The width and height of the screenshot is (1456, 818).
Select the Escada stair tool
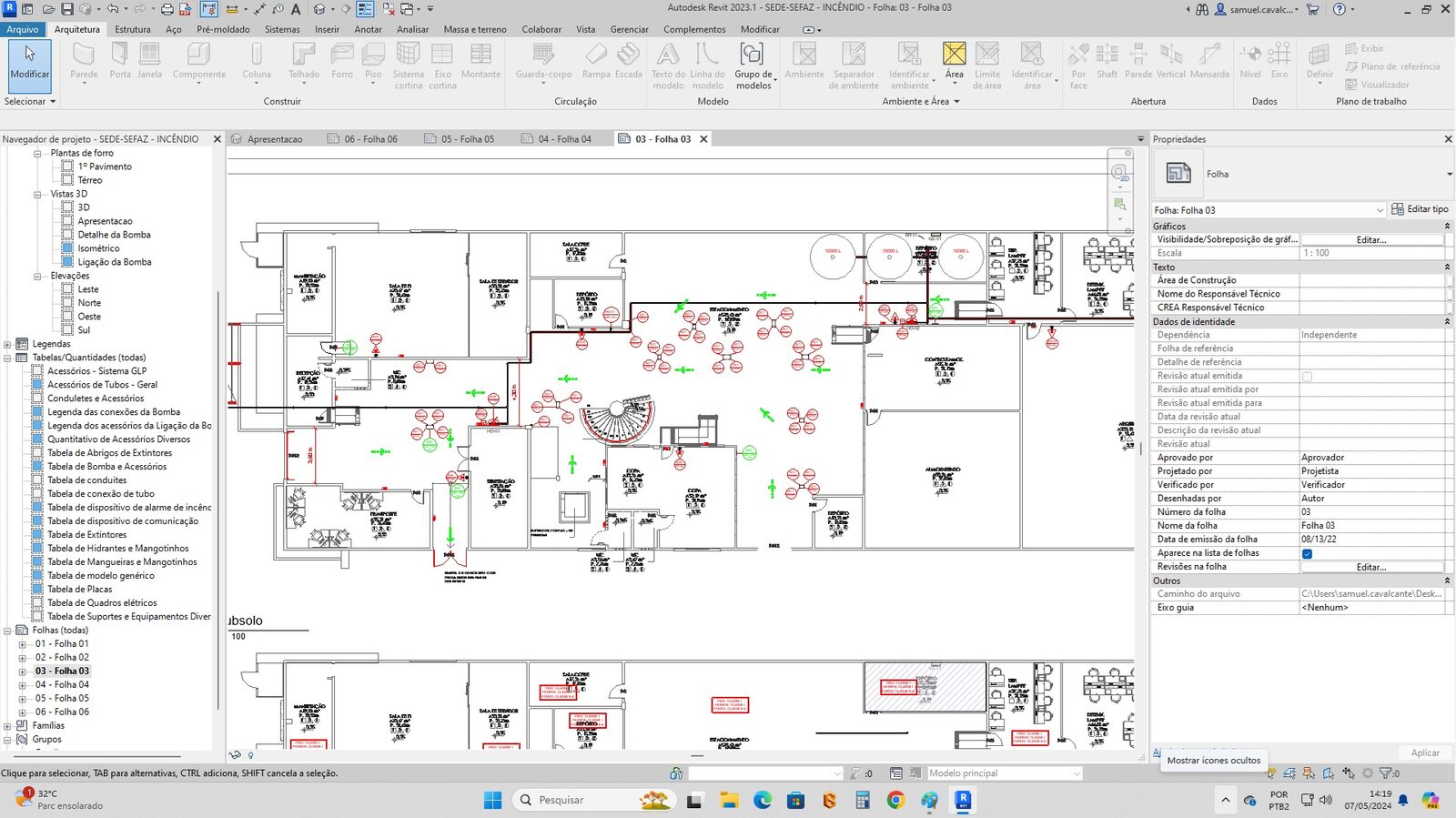[x=629, y=62]
